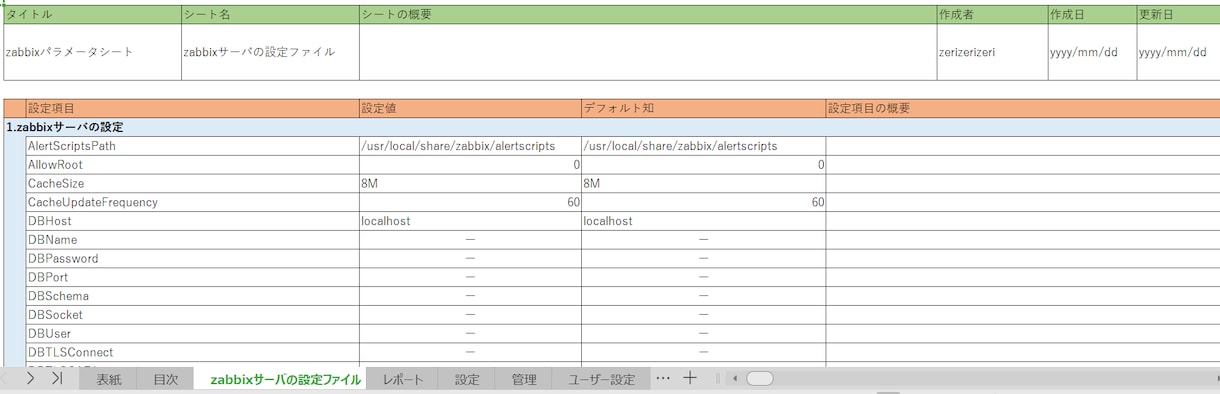
Task: Select the DBPassword cell
Action: [192, 259]
